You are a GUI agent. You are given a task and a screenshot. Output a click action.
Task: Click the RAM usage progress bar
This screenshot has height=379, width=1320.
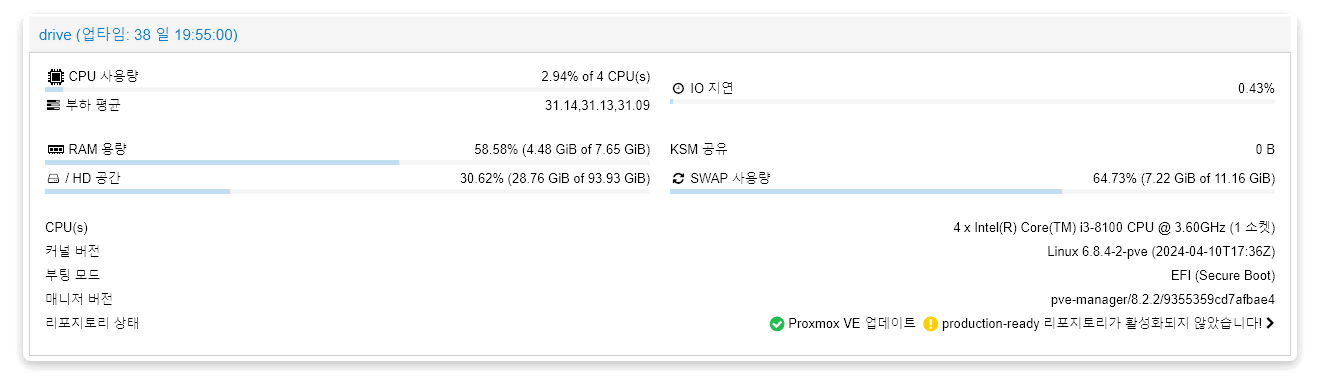tap(348, 162)
